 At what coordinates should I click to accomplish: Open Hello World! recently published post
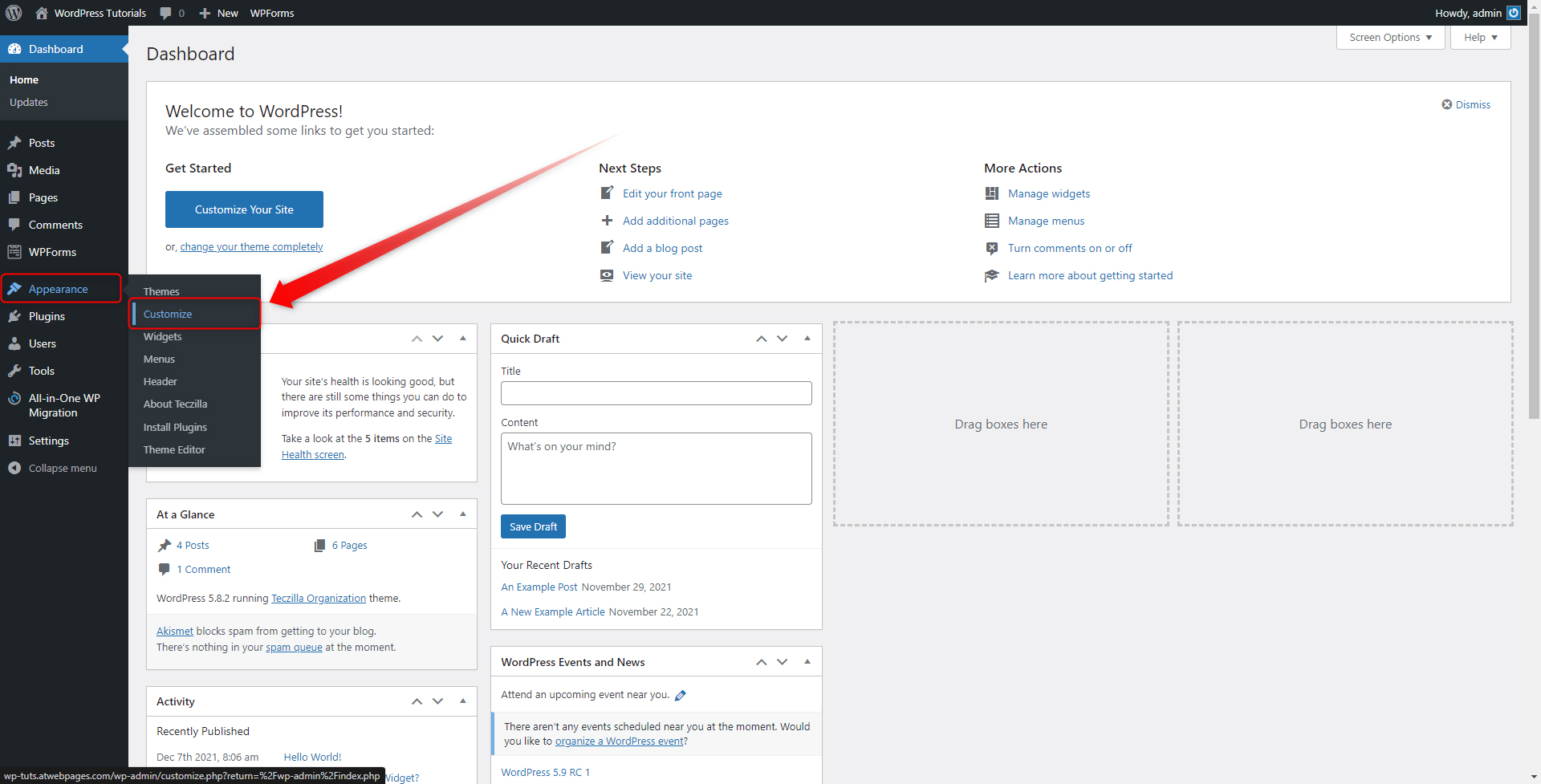[312, 757]
